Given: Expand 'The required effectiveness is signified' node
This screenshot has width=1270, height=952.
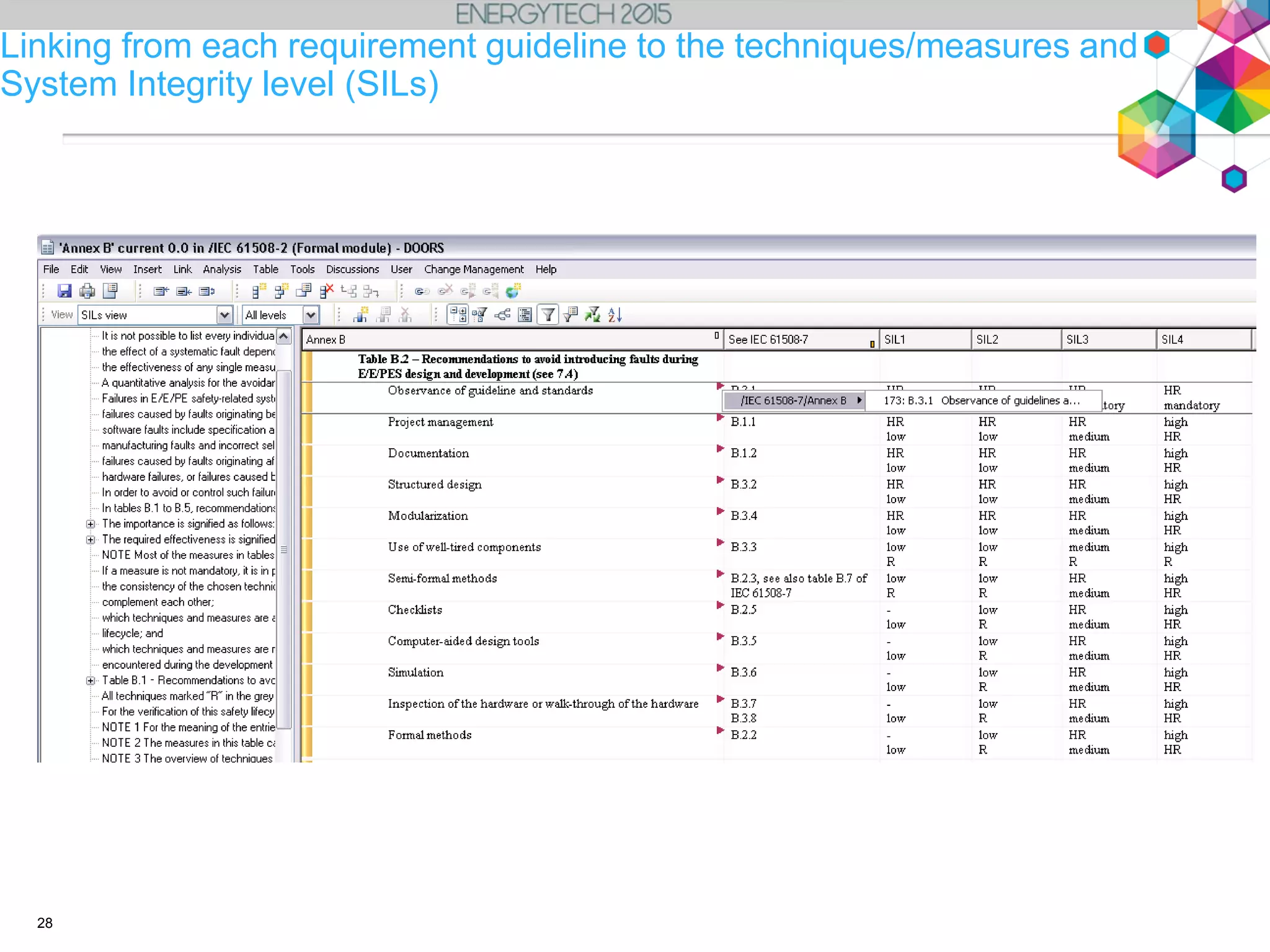Looking at the screenshot, I should click(91, 540).
